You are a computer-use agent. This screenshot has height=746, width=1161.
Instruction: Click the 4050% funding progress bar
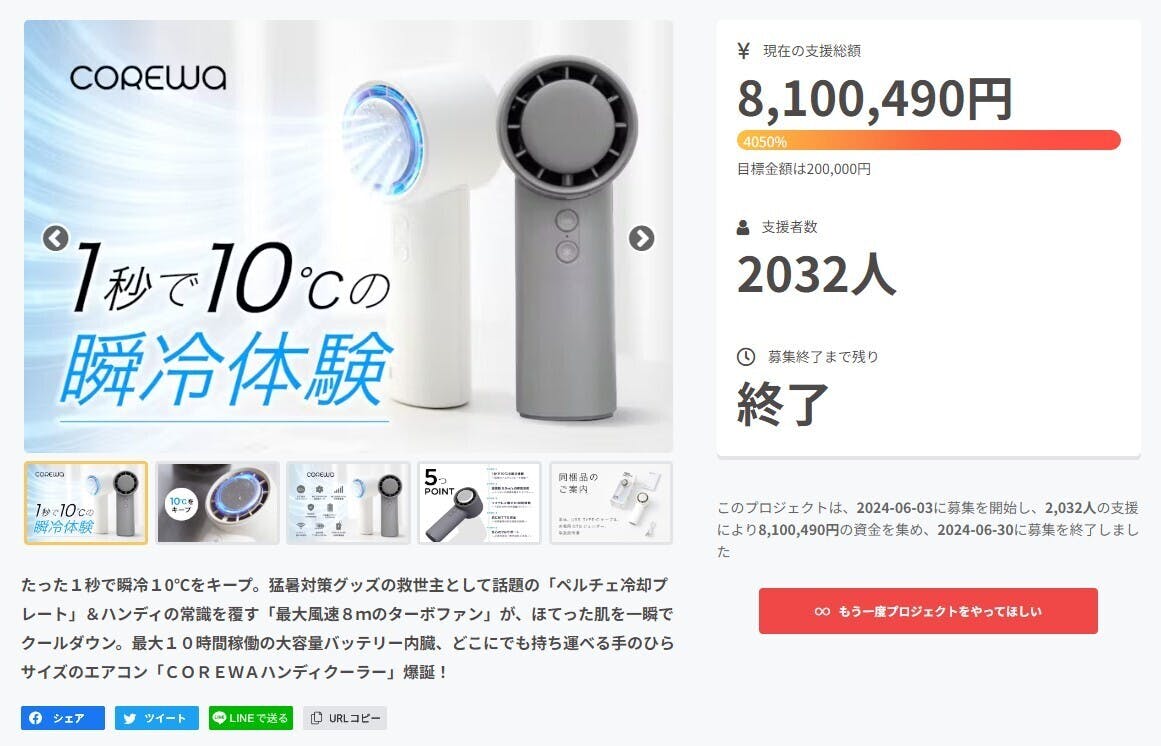[929, 141]
